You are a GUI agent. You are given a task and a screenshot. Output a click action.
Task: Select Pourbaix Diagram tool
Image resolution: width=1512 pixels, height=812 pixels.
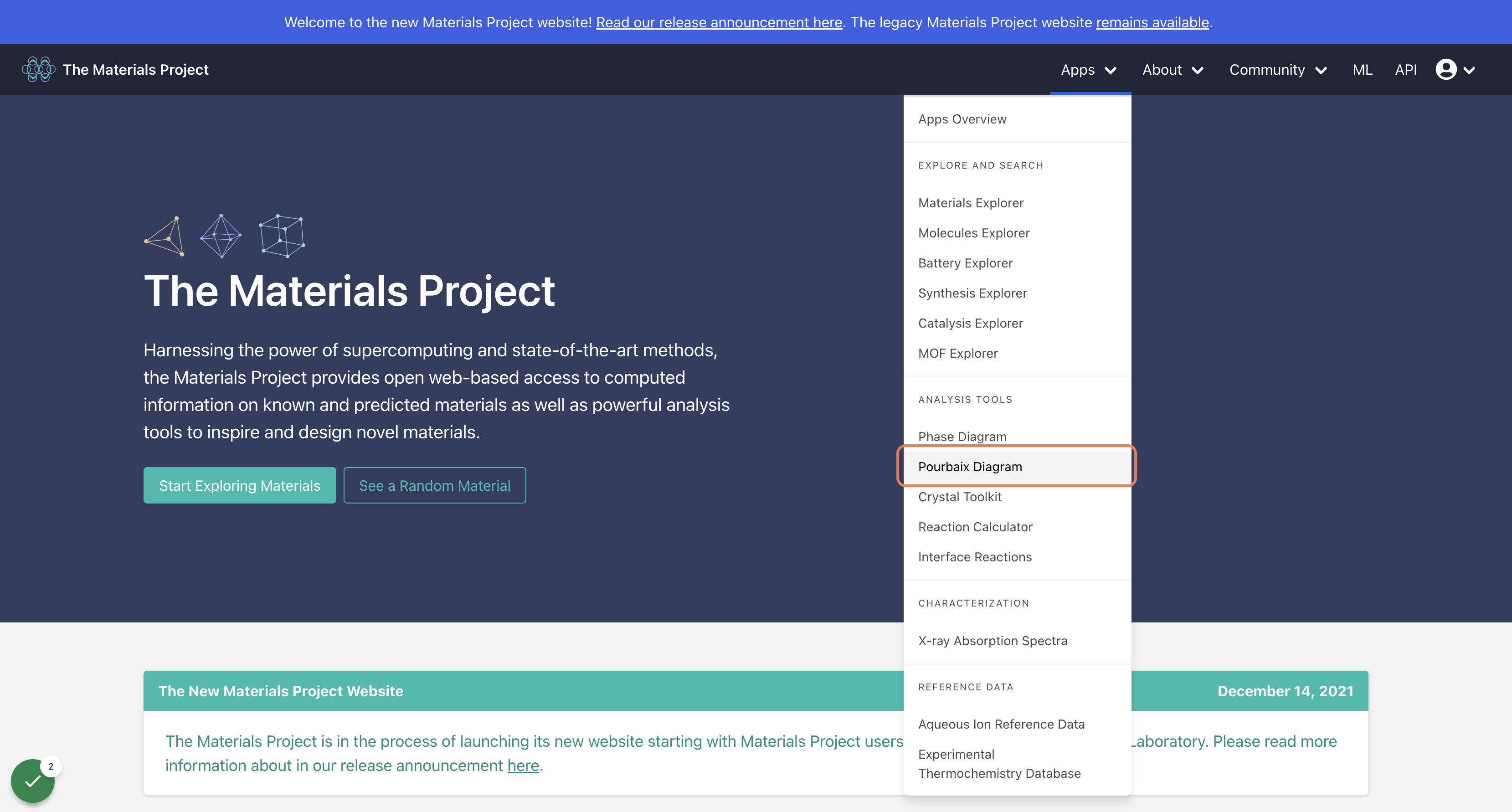[x=1017, y=467]
